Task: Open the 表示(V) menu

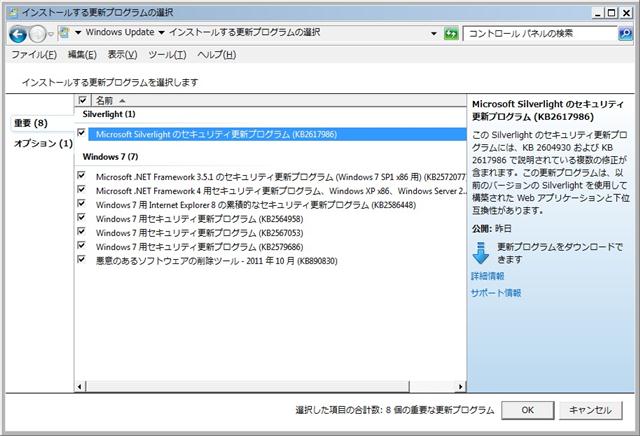Action: [x=122, y=55]
